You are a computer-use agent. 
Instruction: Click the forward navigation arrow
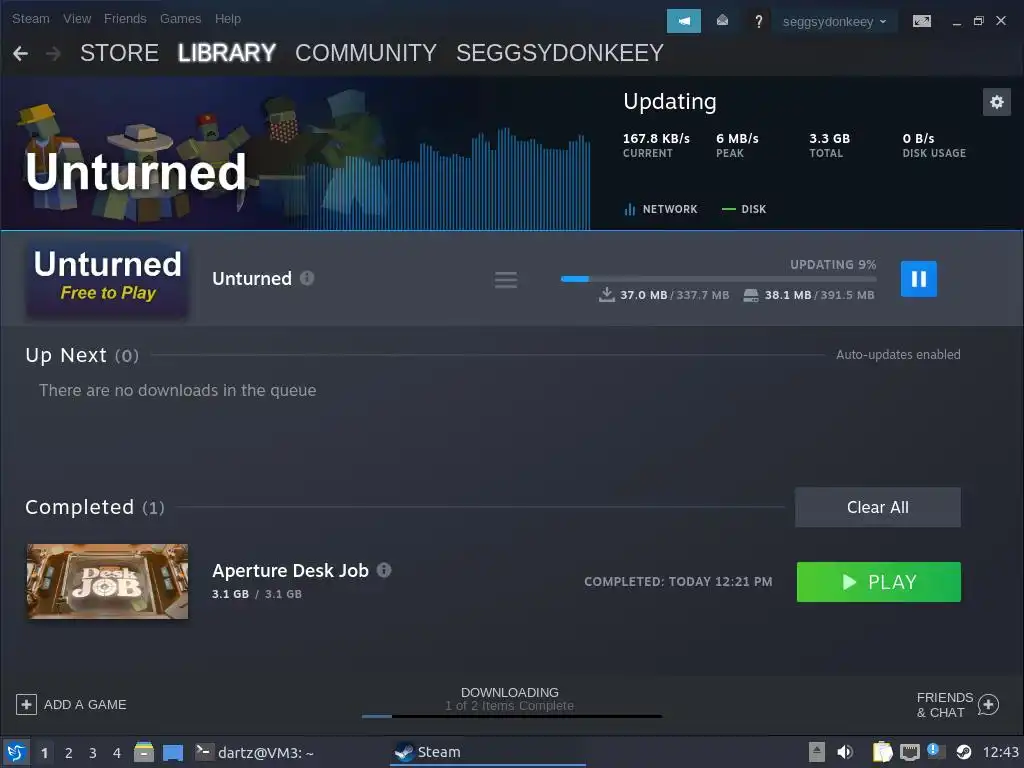tap(53, 54)
